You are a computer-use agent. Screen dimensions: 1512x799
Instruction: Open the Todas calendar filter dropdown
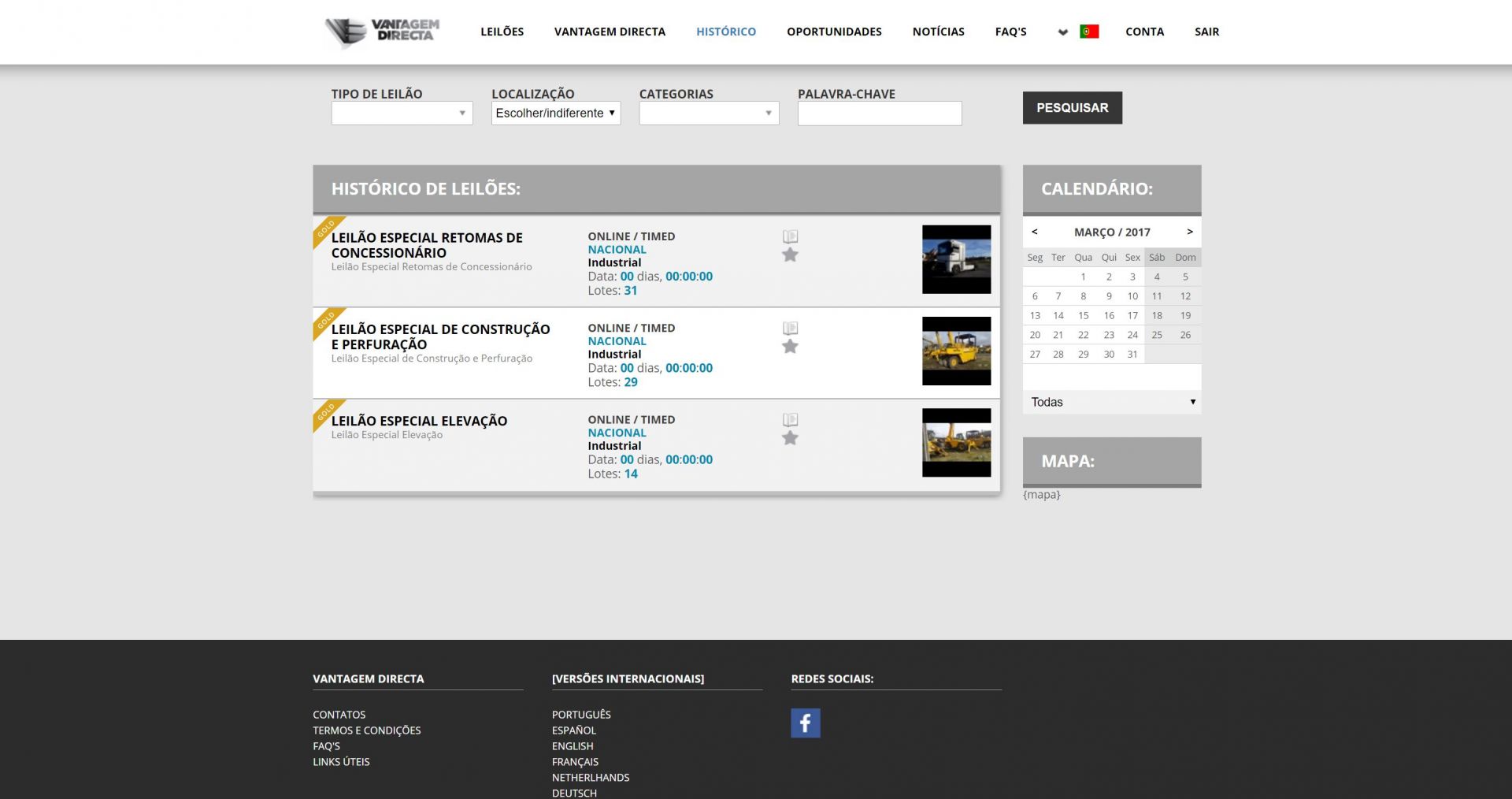[1111, 402]
